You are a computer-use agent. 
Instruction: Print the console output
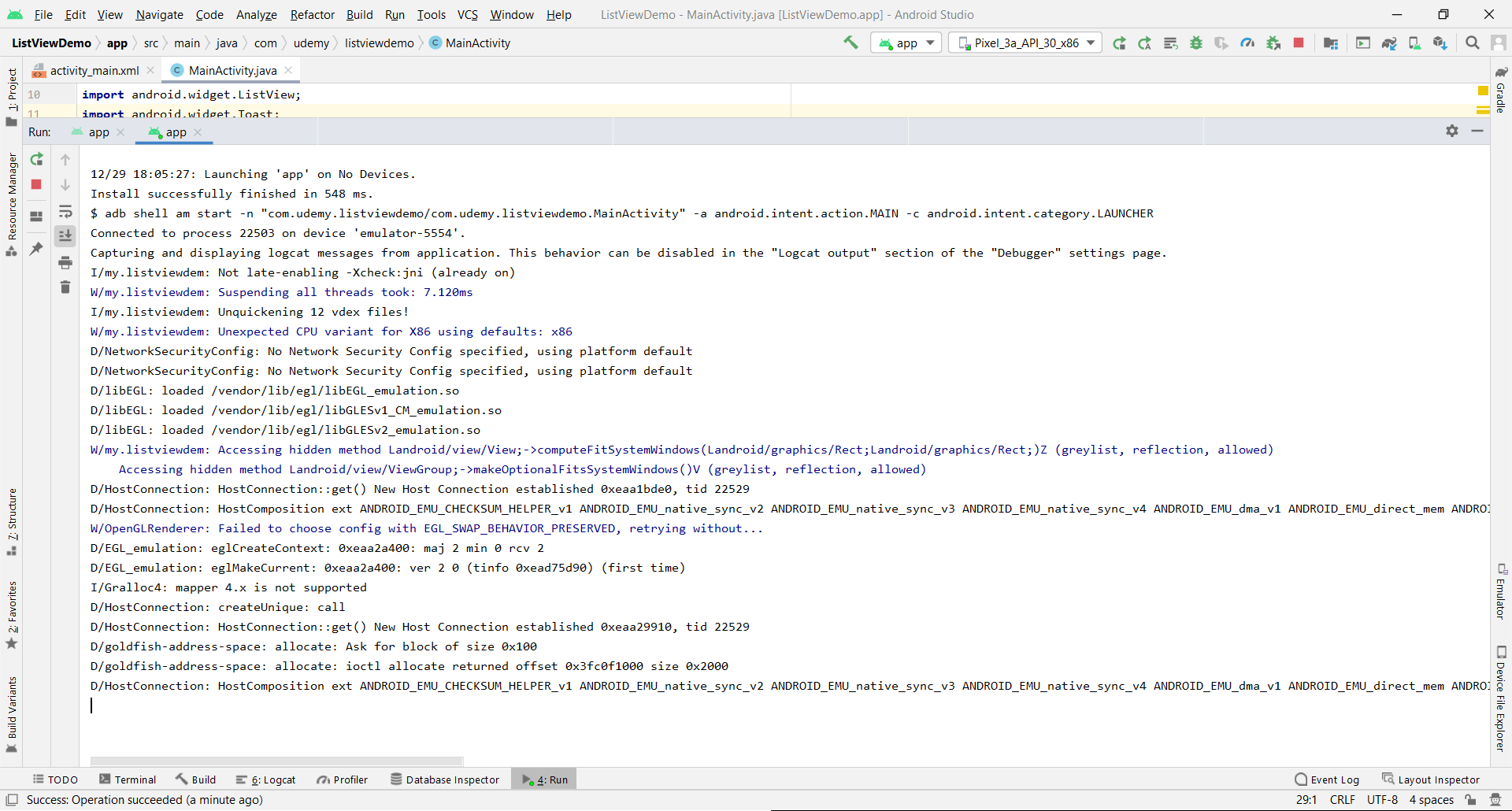65,262
